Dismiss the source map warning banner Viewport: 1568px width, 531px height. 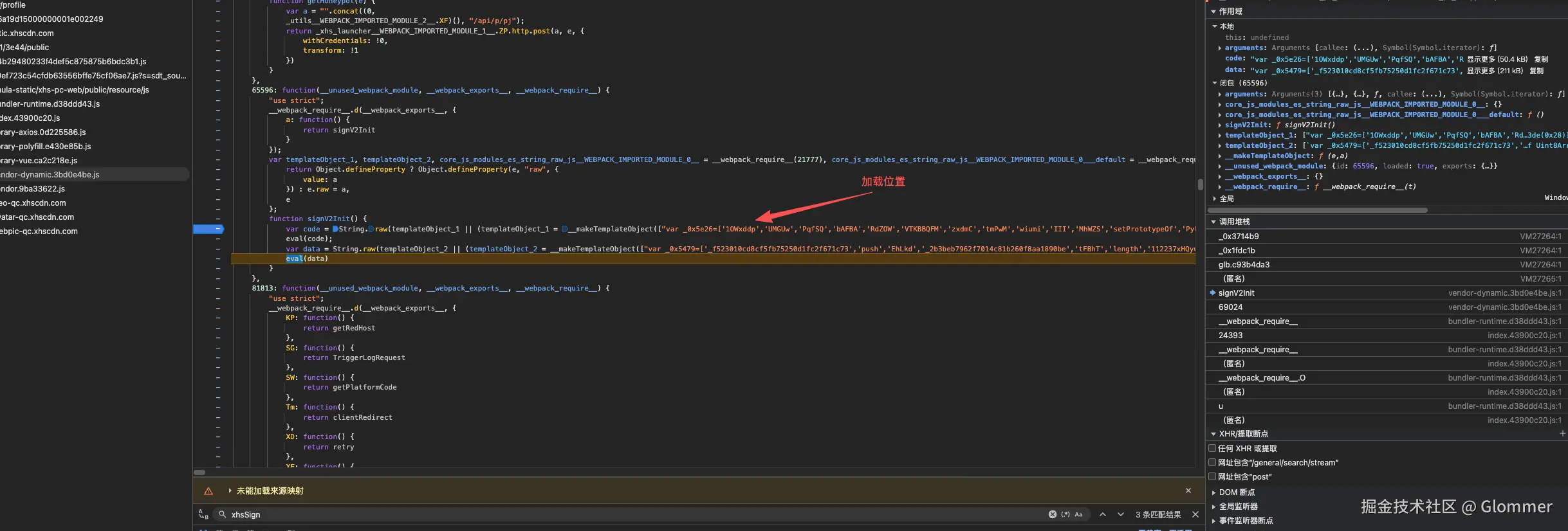tap(1188, 491)
